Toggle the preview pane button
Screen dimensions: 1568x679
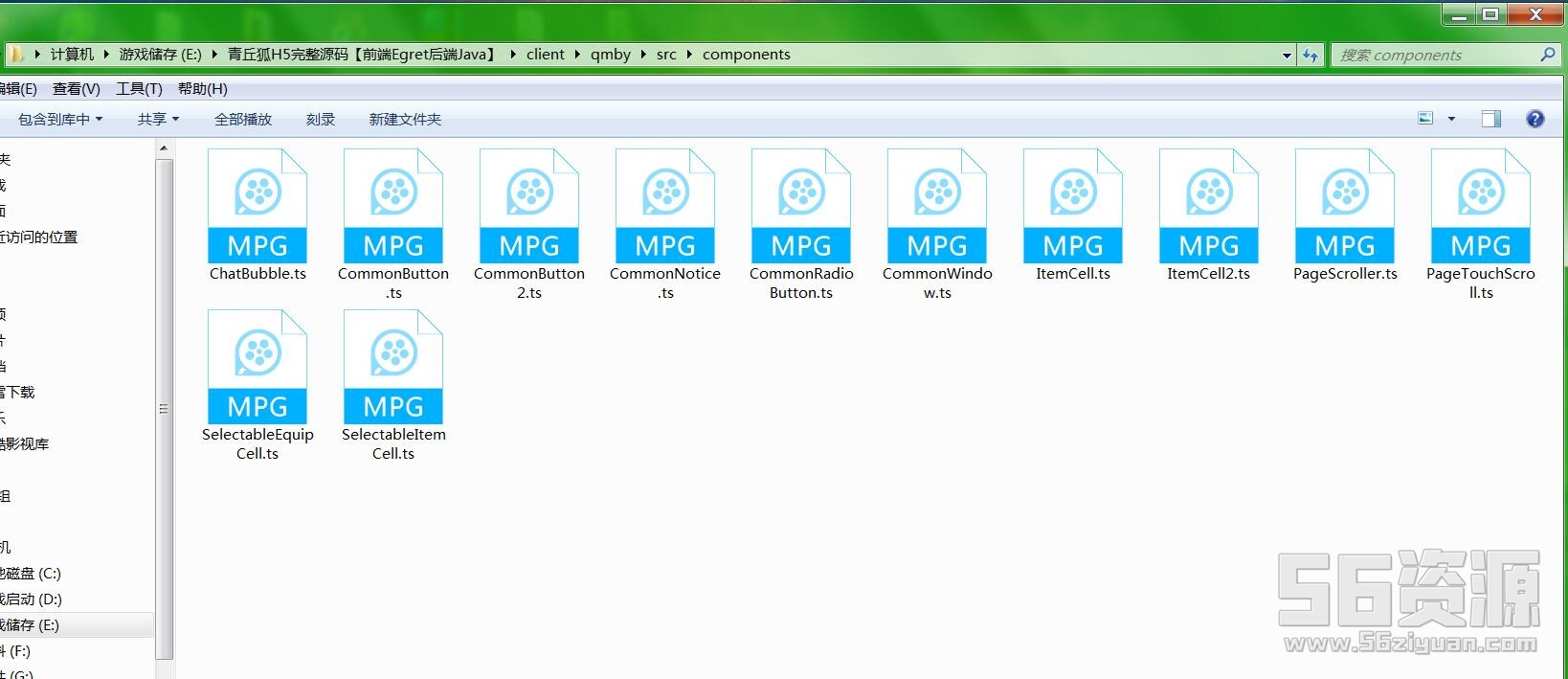[1490, 119]
